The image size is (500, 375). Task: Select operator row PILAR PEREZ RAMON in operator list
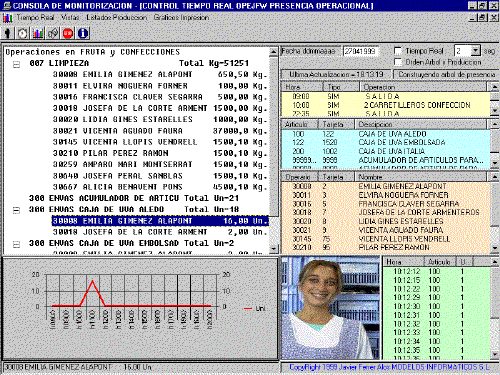click(386, 248)
